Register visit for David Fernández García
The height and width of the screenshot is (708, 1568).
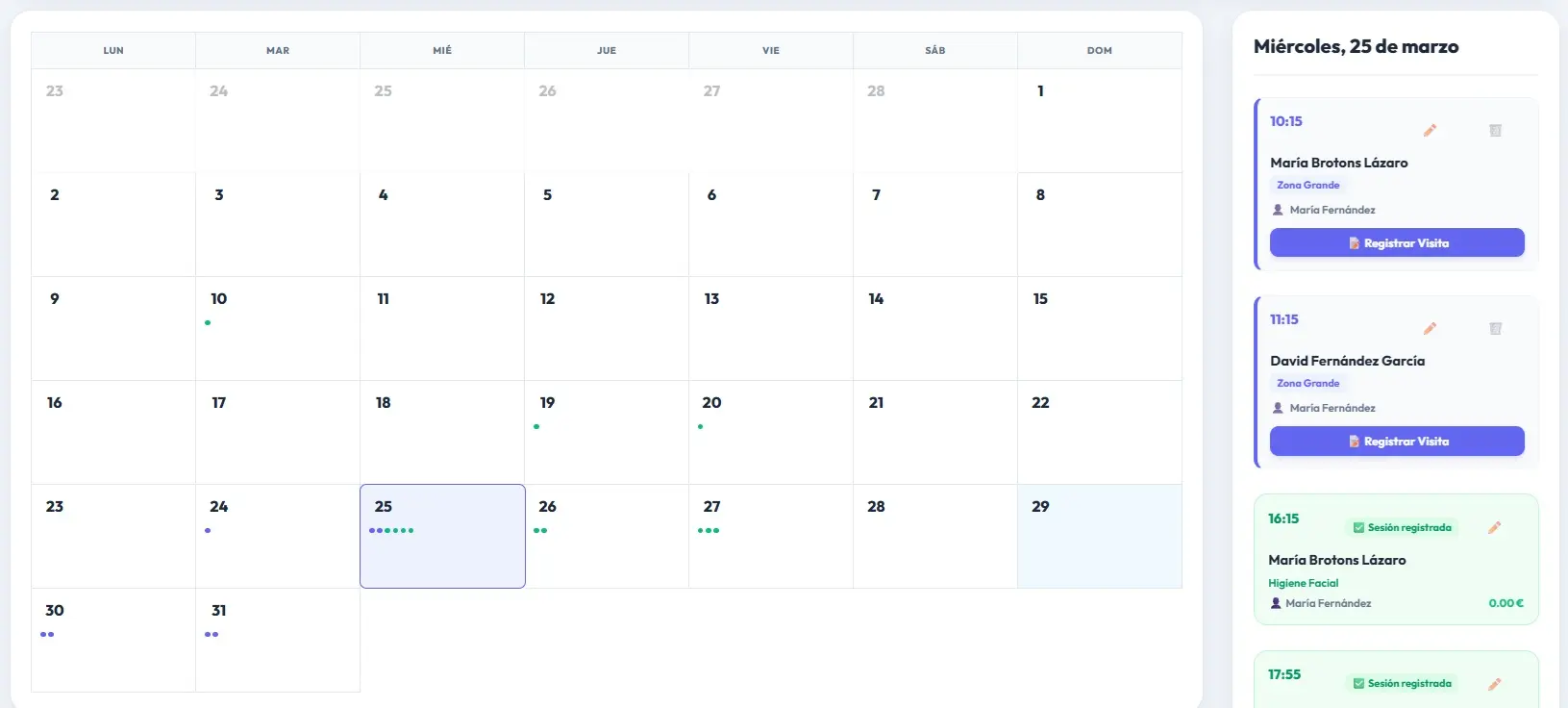pyautogui.click(x=1397, y=442)
